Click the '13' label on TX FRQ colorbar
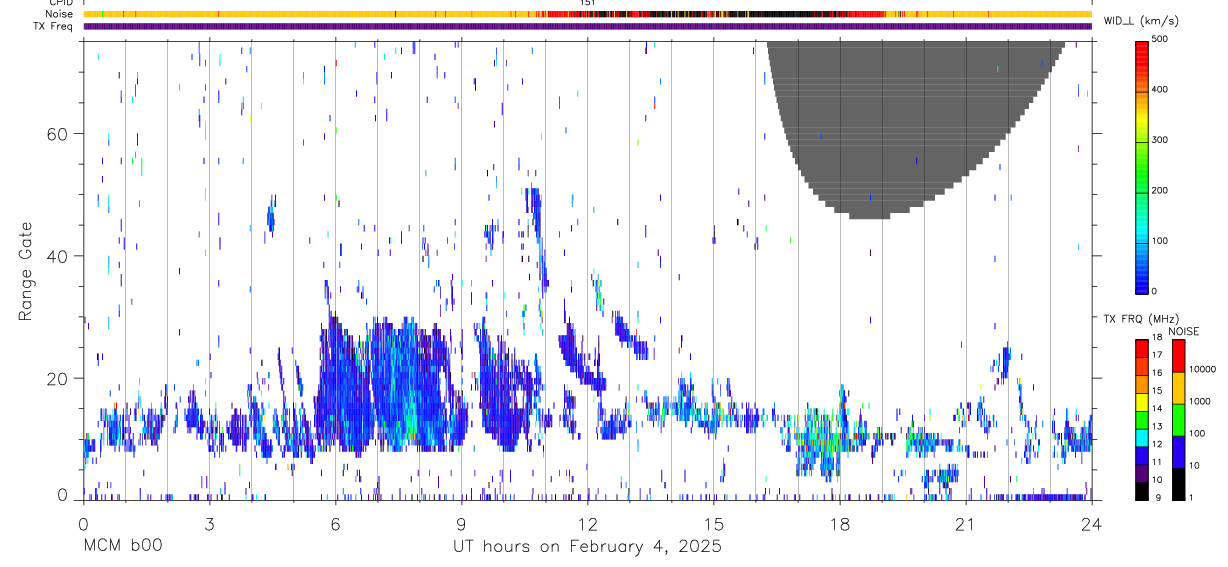This screenshot has width=1228, height=567. 1157,427
